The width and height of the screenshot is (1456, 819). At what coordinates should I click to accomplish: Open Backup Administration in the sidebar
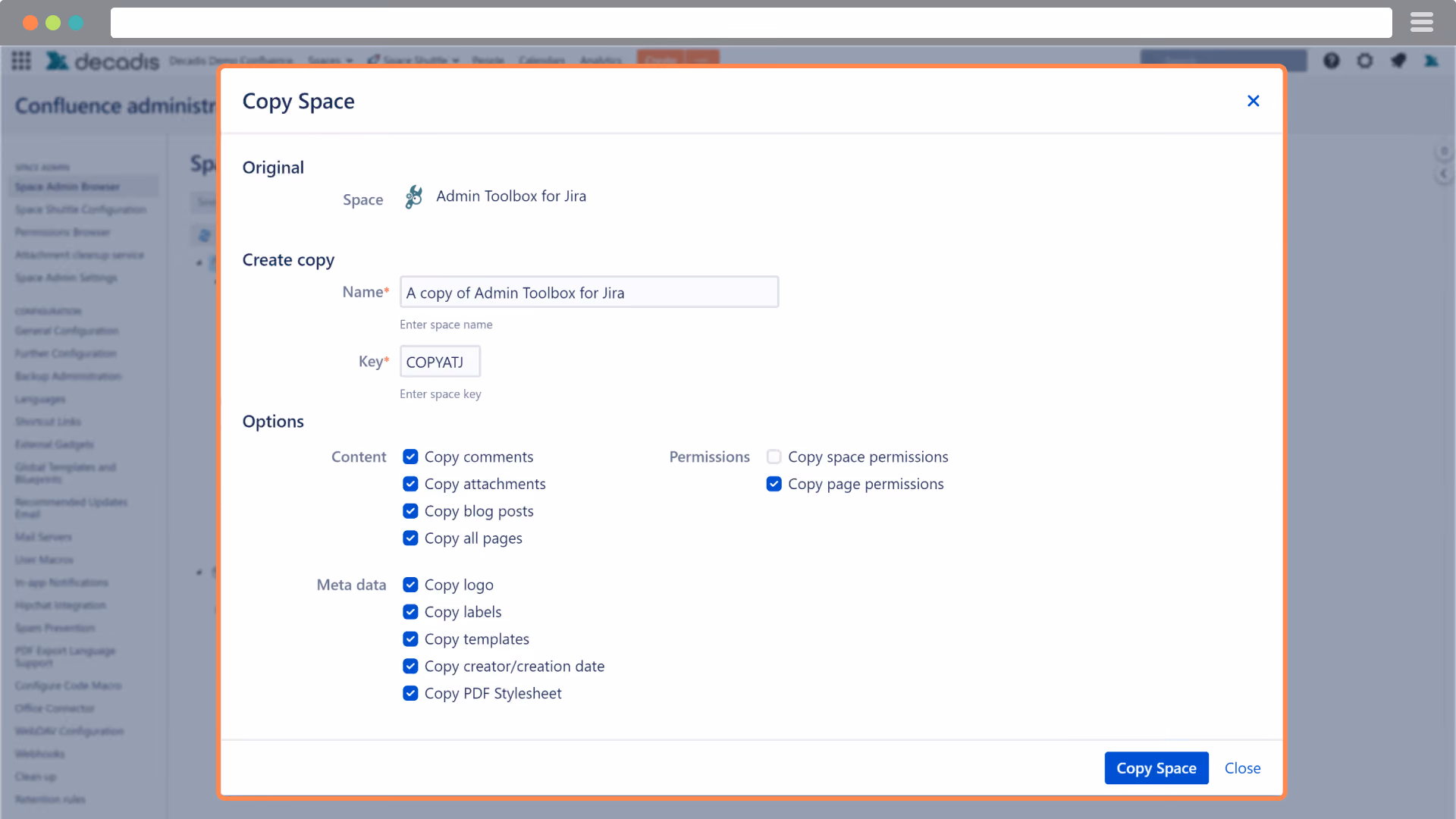(x=68, y=376)
